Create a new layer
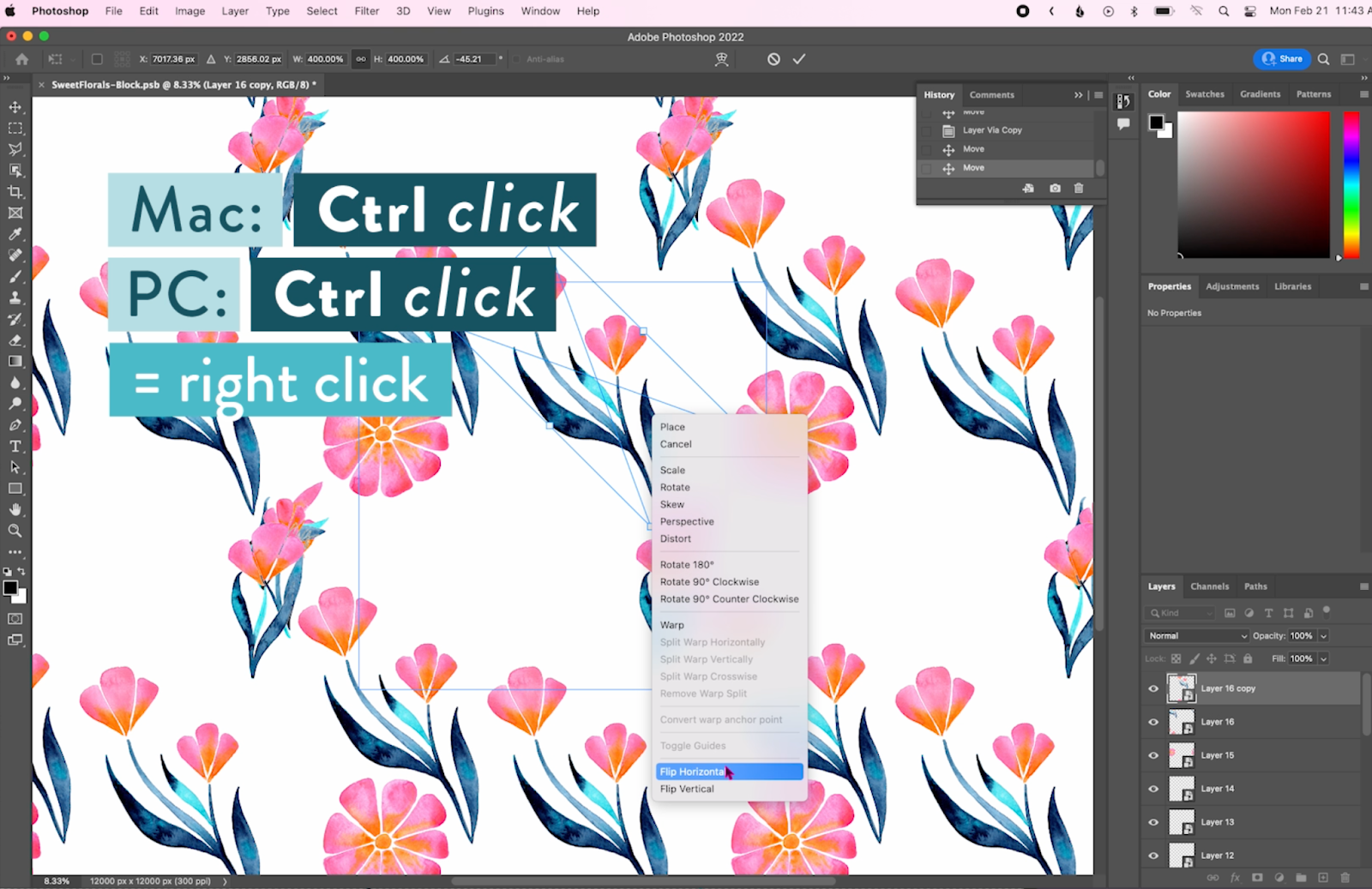Image resolution: width=1372 pixels, height=889 pixels. [1323, 878]
